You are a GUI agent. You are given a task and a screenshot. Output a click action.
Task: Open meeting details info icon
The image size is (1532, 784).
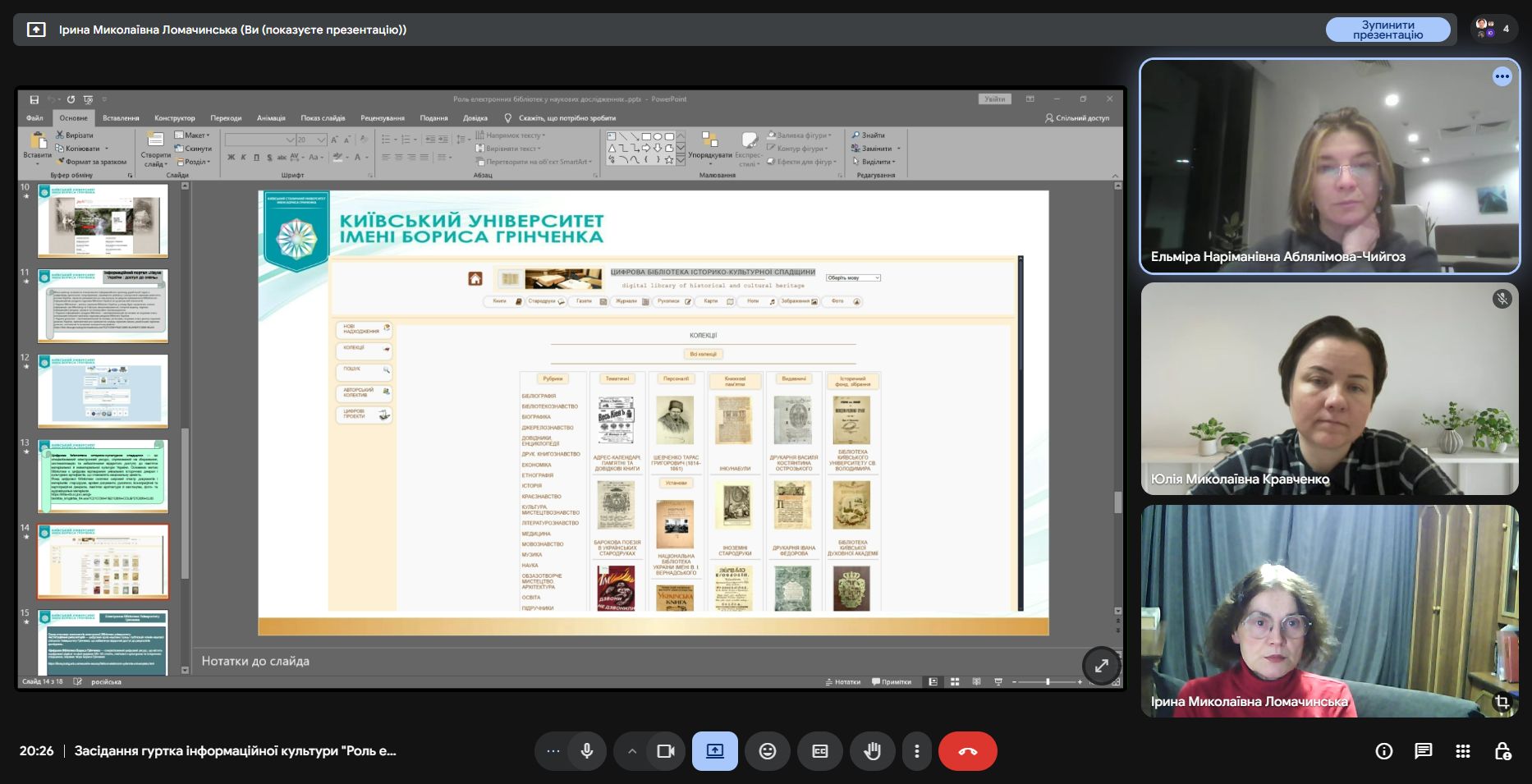1383,751
